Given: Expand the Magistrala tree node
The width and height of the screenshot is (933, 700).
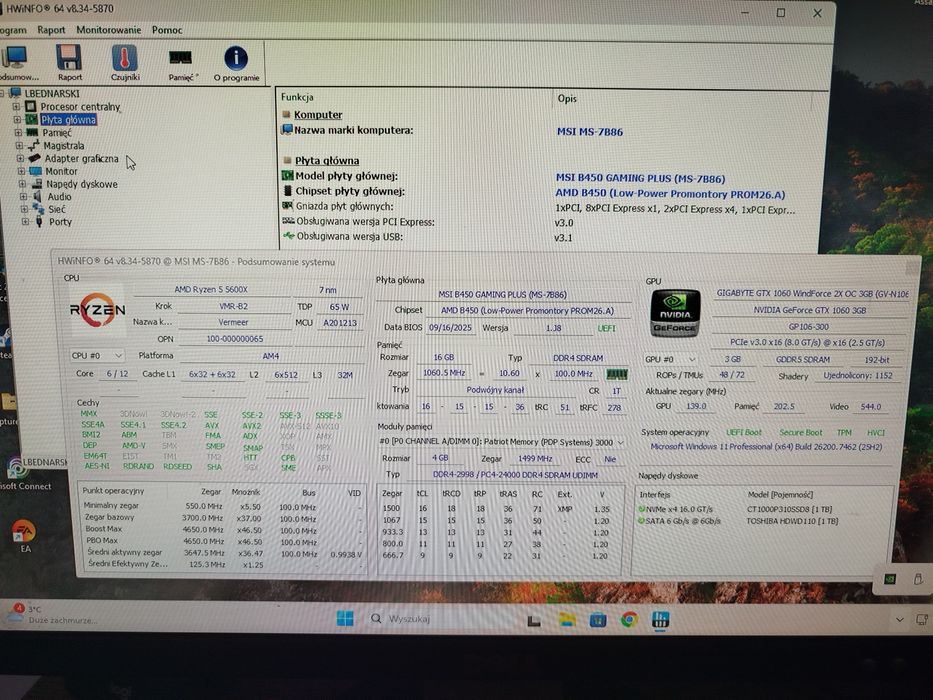Looking at the screenshot, I should 20,145.
